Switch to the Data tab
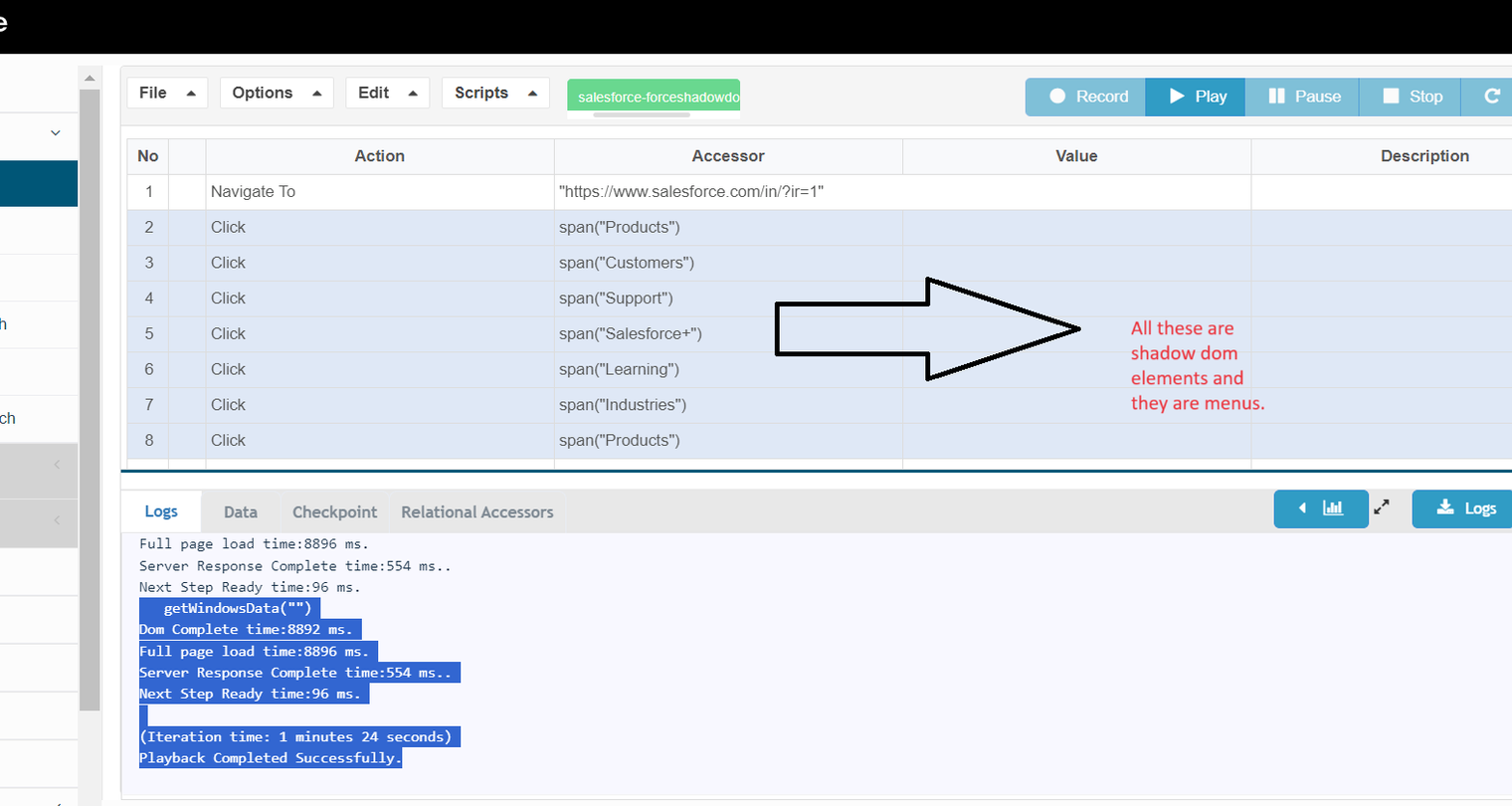This screenshot has width=1512, height=806. (240, 512)
